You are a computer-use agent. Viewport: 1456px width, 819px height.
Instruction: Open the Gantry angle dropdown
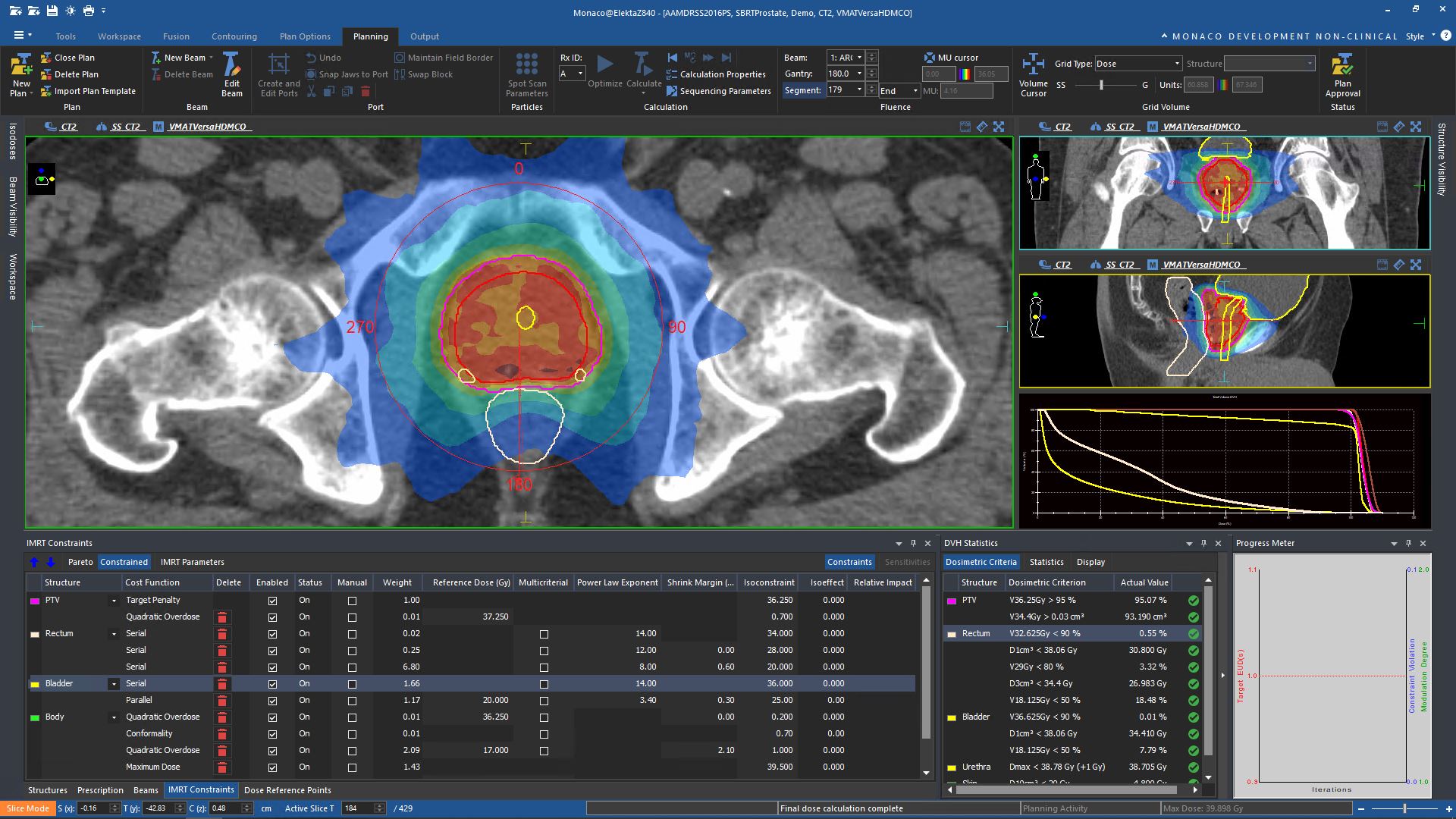click(859, 74)
